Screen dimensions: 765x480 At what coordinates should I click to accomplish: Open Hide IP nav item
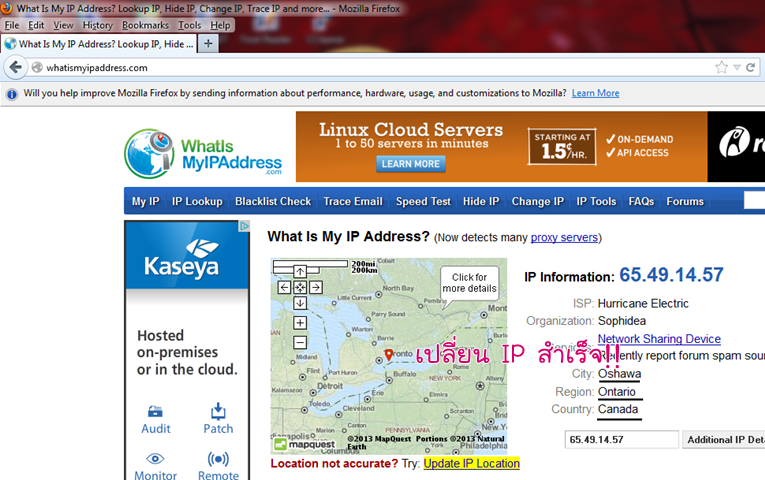(481, 201)
